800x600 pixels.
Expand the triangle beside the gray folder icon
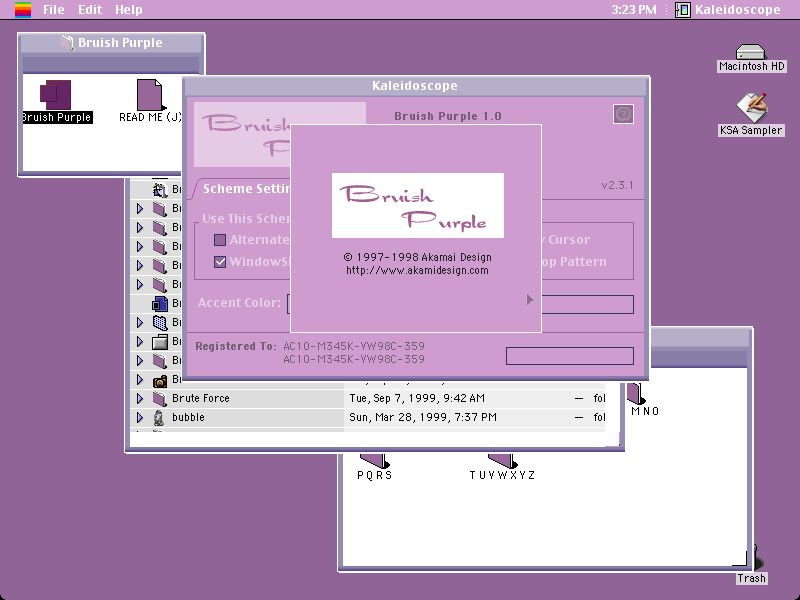click(140, 342)
